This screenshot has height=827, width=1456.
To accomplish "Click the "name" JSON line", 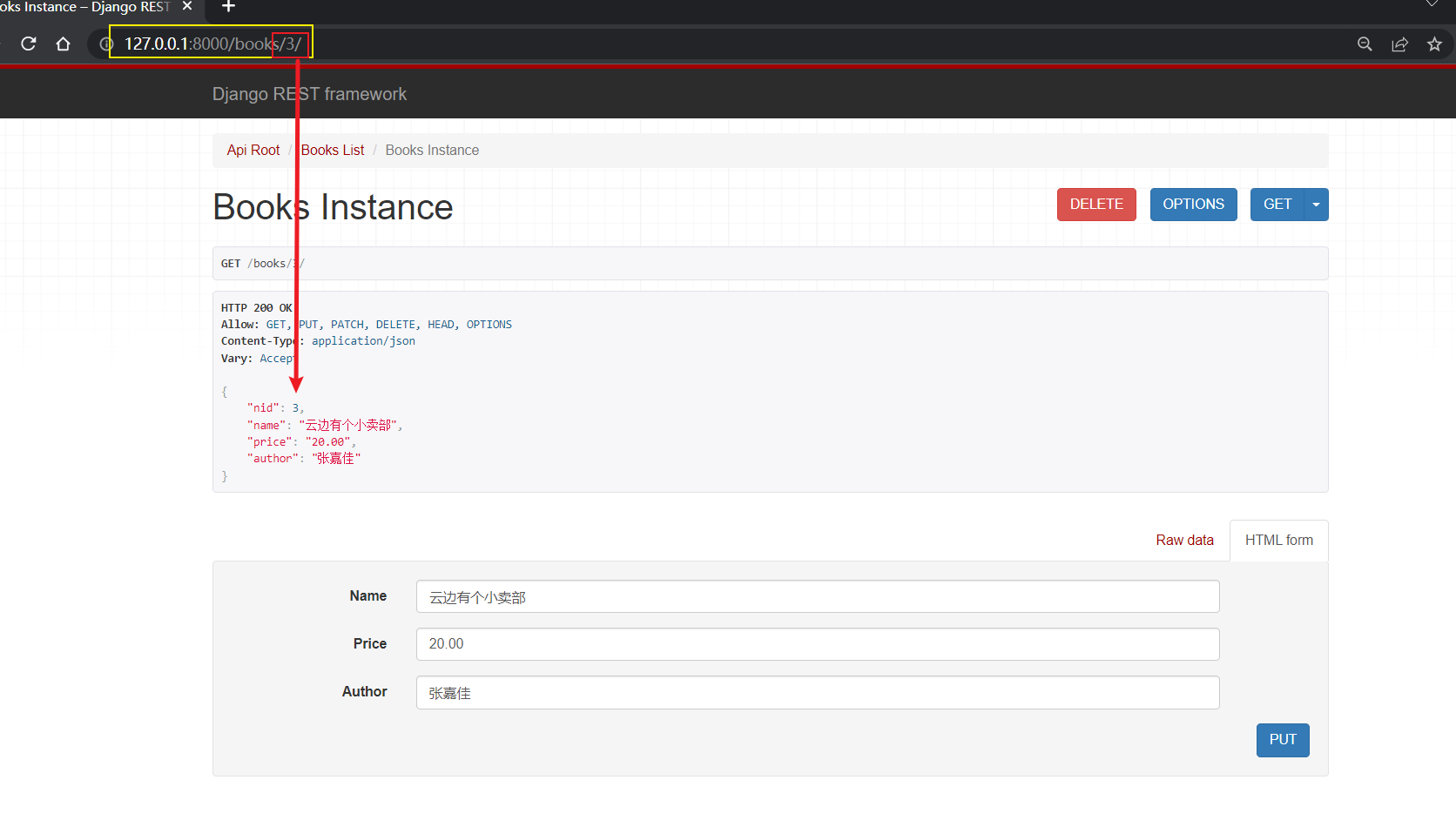I will tap(325, 426).
